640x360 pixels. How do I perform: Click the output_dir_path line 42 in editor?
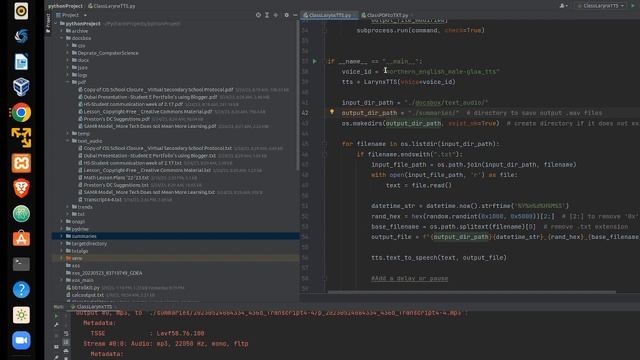[x=471, y=113]
